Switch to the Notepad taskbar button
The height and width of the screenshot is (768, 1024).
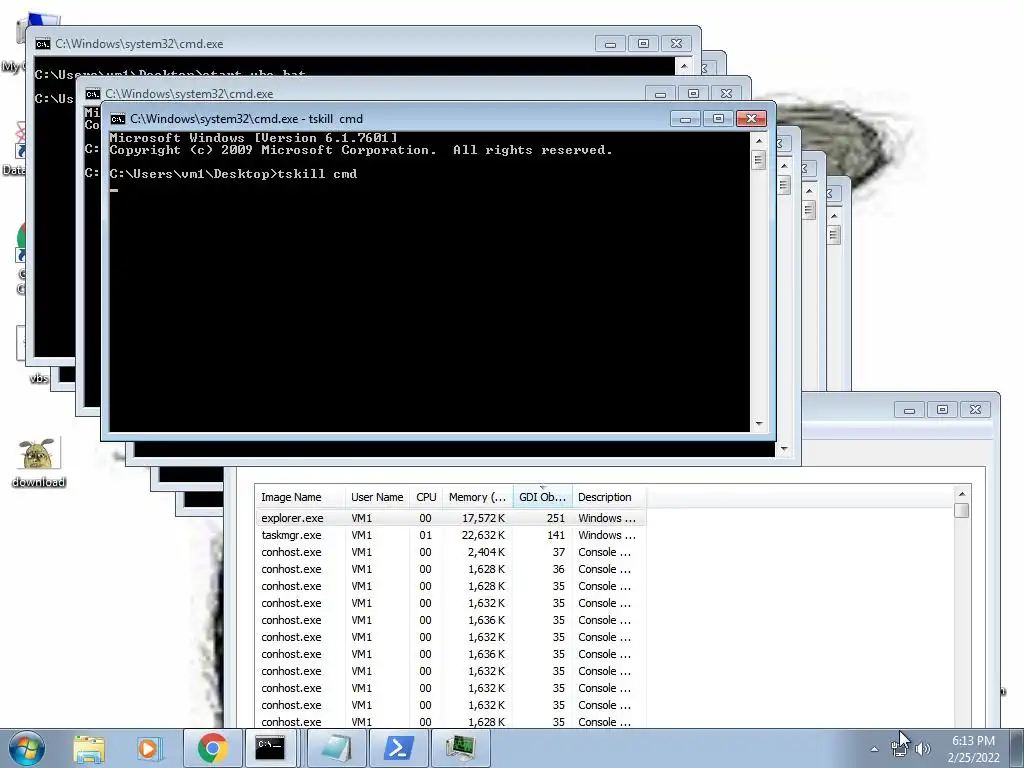click(336, 748)
